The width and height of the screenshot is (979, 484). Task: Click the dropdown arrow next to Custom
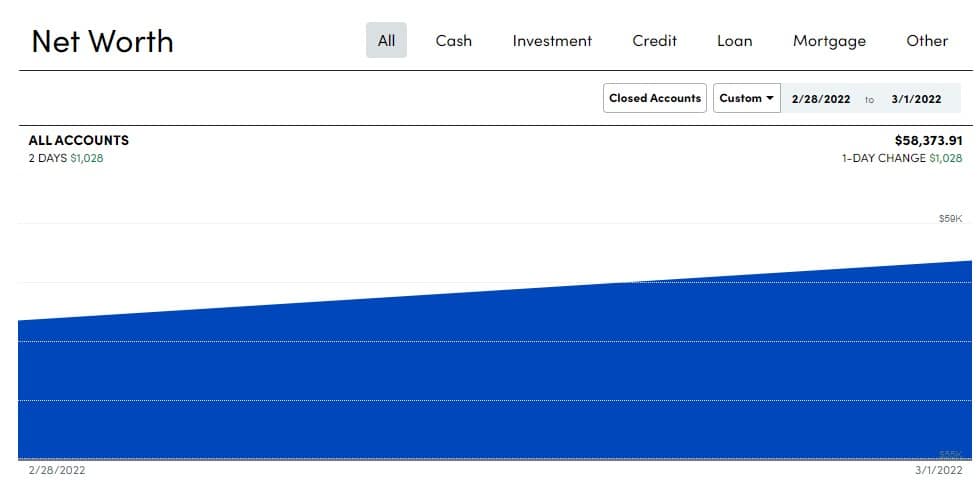pos(770,98)
